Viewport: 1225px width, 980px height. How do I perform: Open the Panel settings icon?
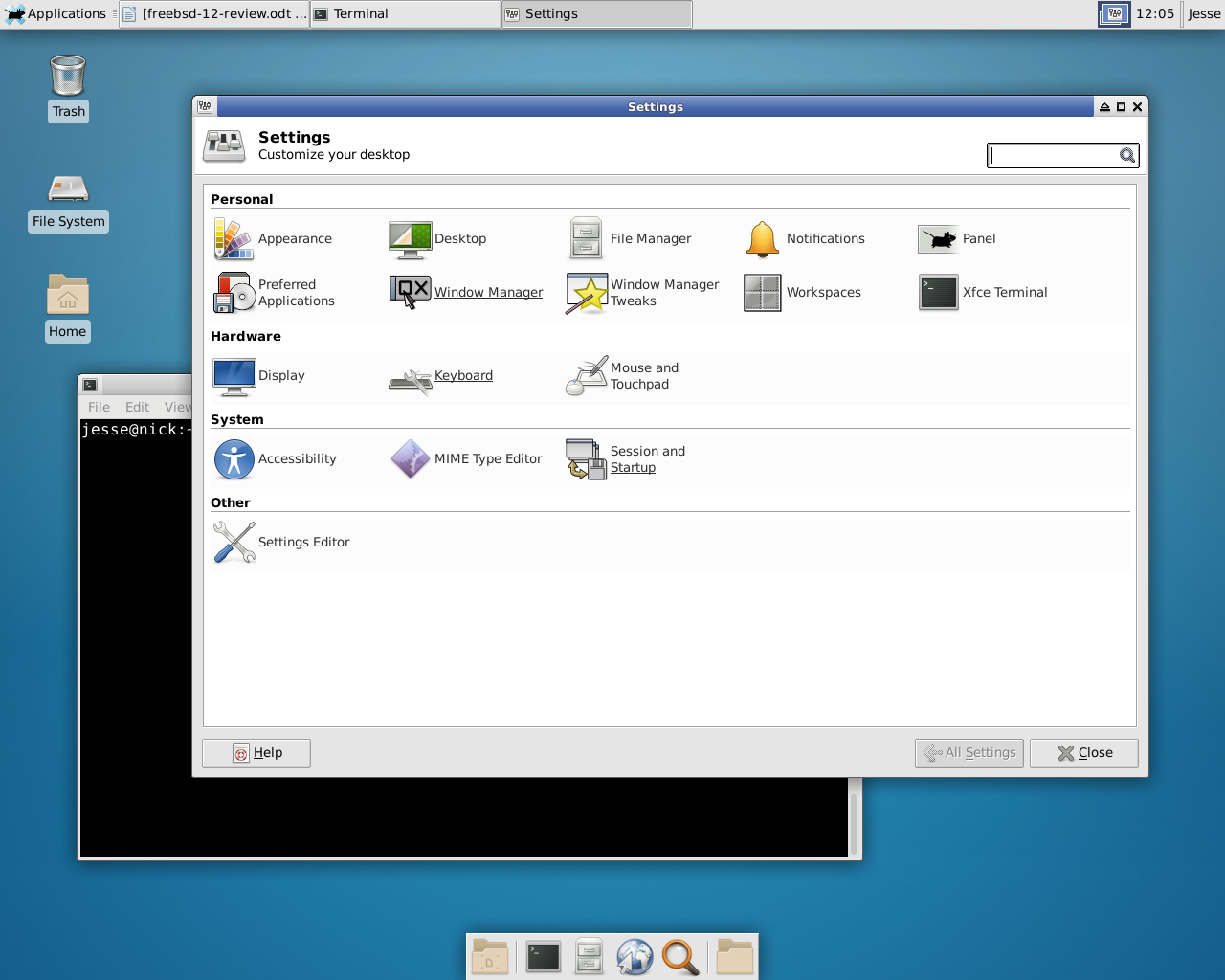tap(938, 239)
